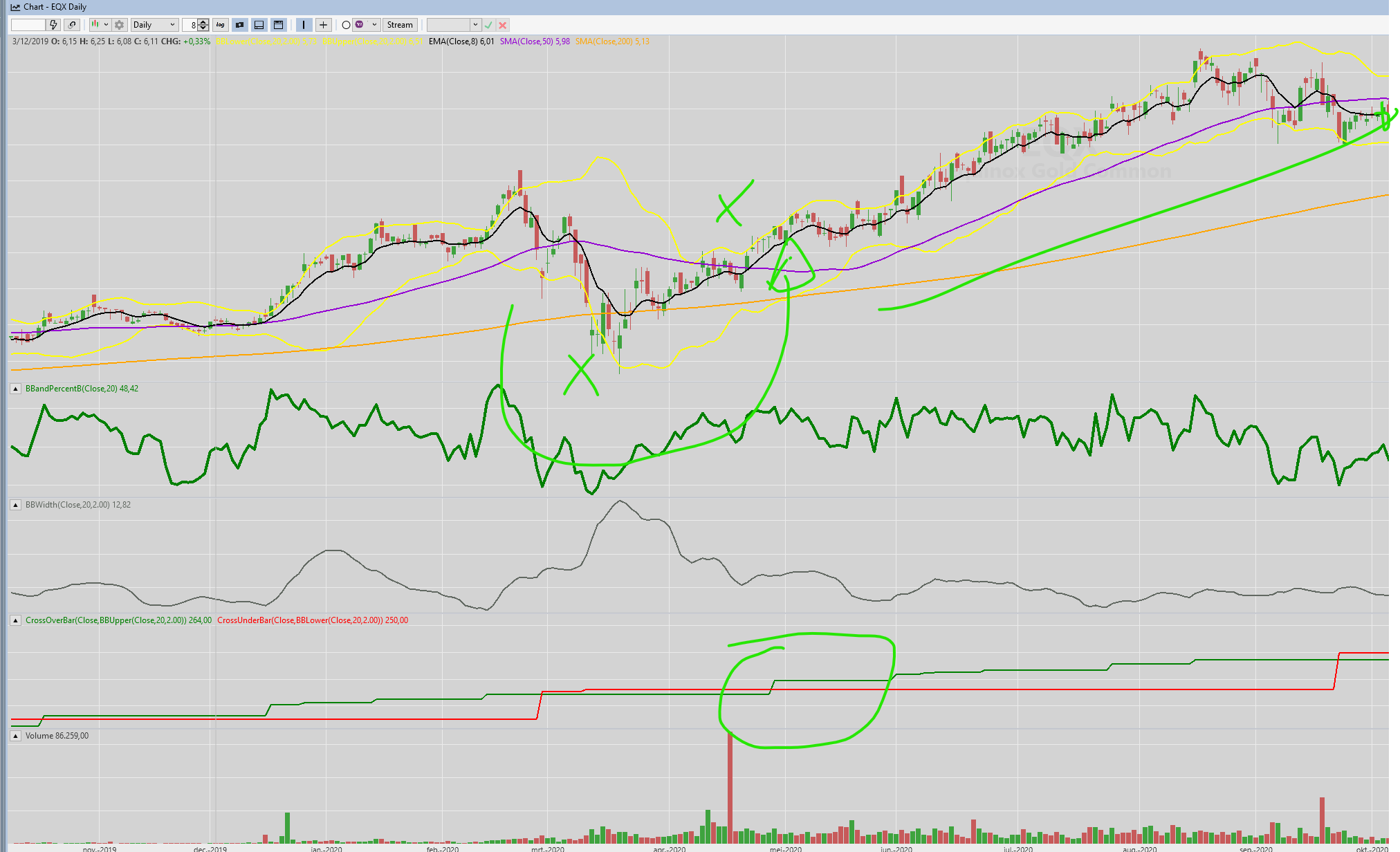The image size is (1400, 852).
Task: Click the red X cancel icon
Action: (x=503, y=25)
